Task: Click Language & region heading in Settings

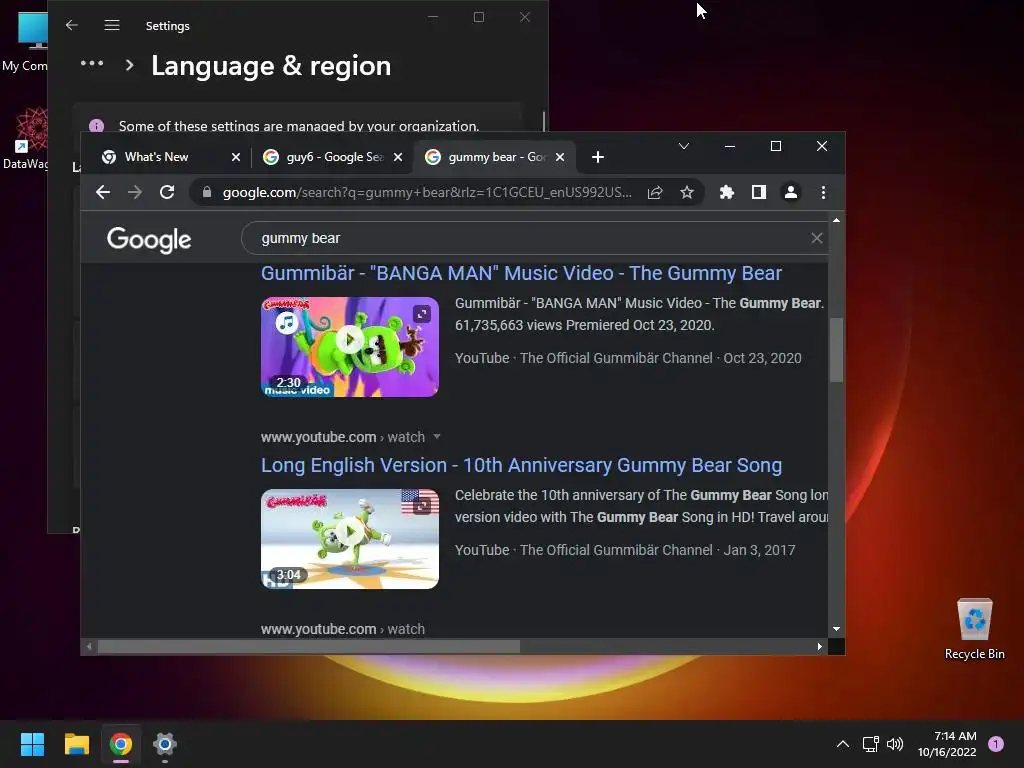Action: pyautogui.click(x=271, y=66)
